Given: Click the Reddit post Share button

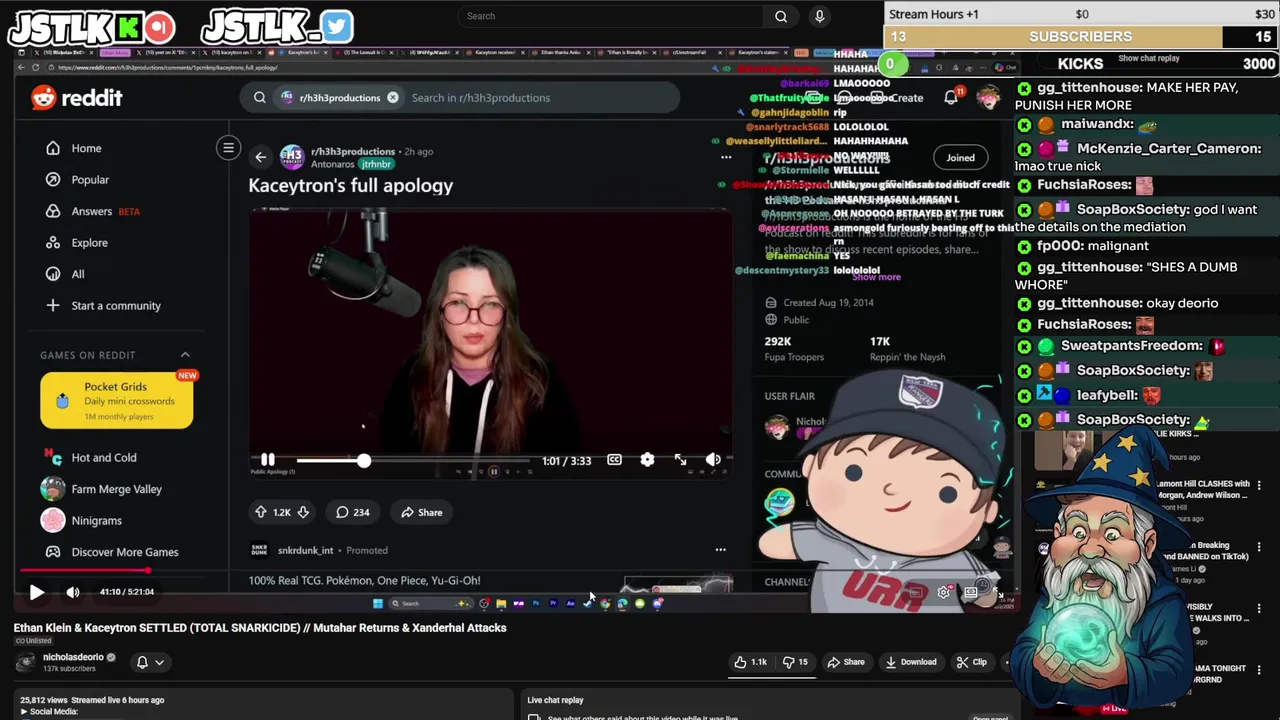Looking at the screenshot, I should (x=421, y=512).
